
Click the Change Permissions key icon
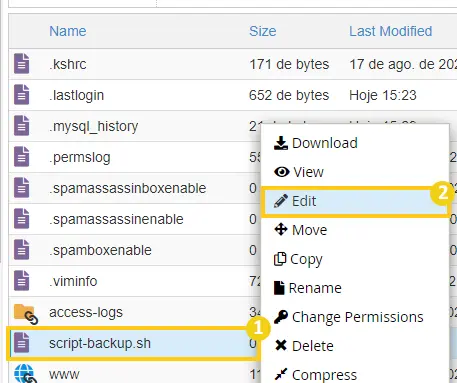[281, 317]
